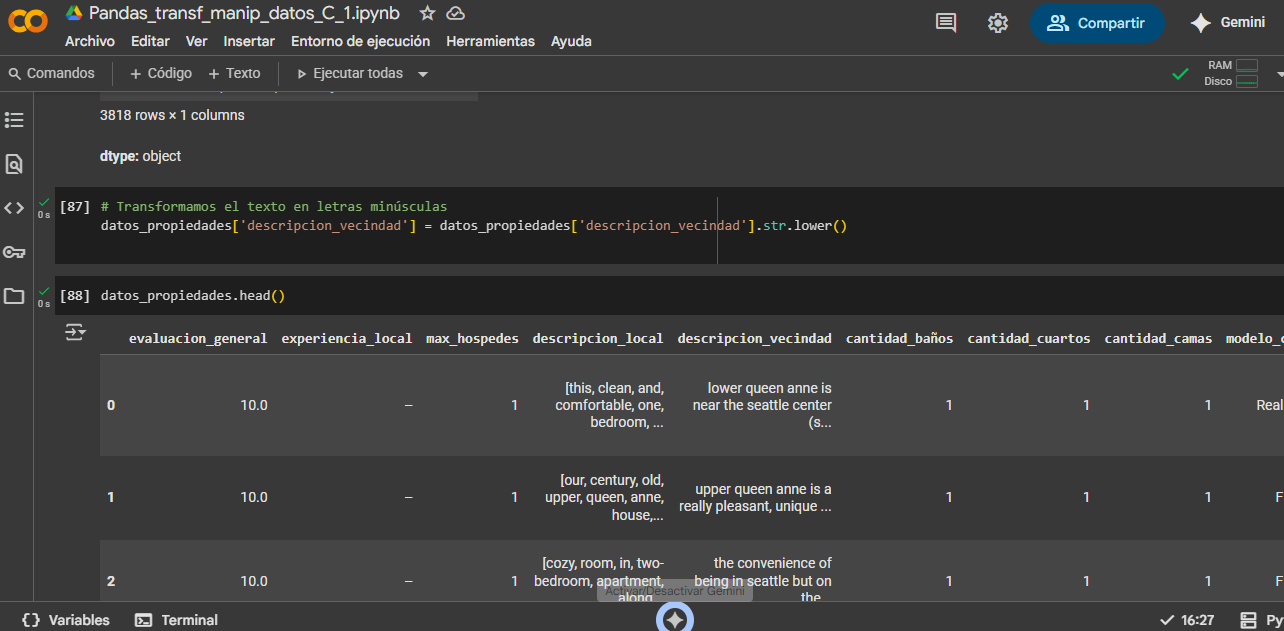Click the Python runtime indicator at bottom right
1284x631 pixels.
coord(1261,620)
